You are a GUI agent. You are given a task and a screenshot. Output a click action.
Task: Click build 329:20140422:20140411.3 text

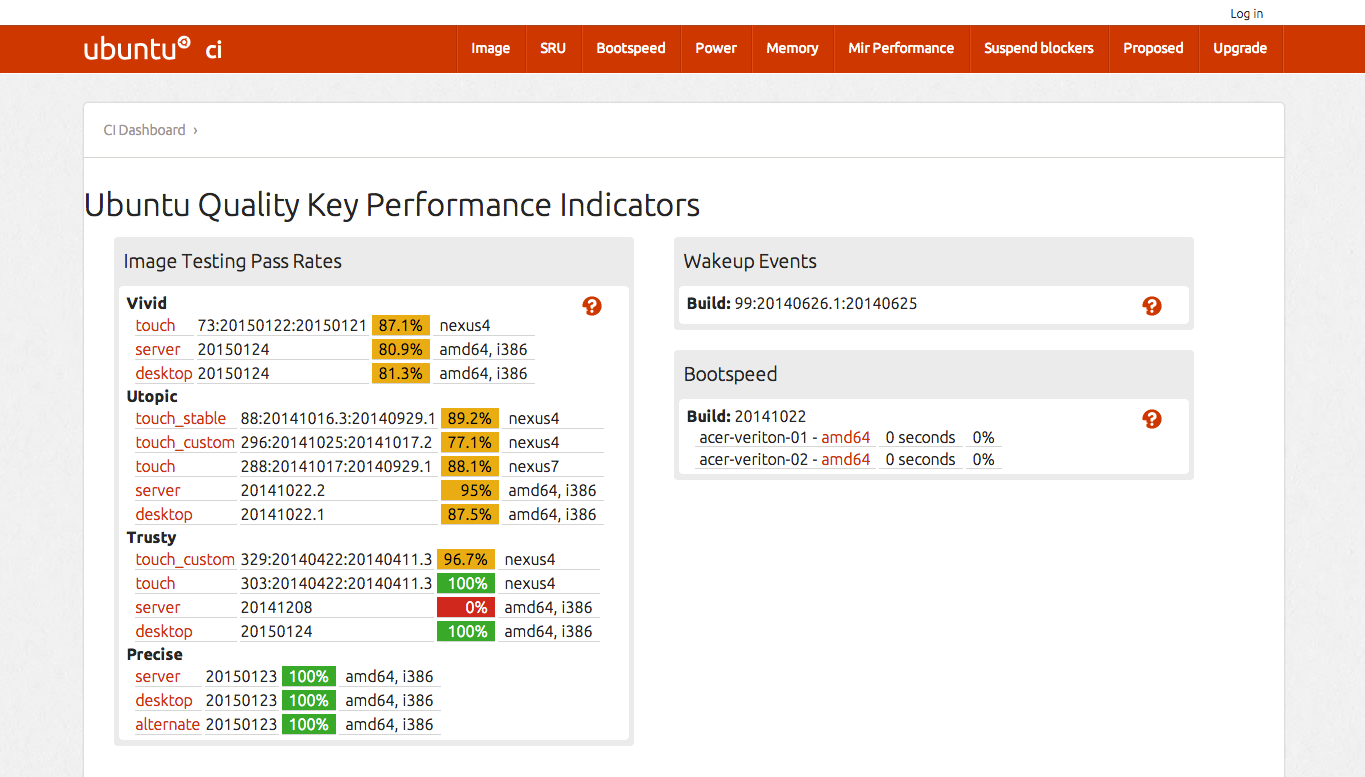(336, 559)
